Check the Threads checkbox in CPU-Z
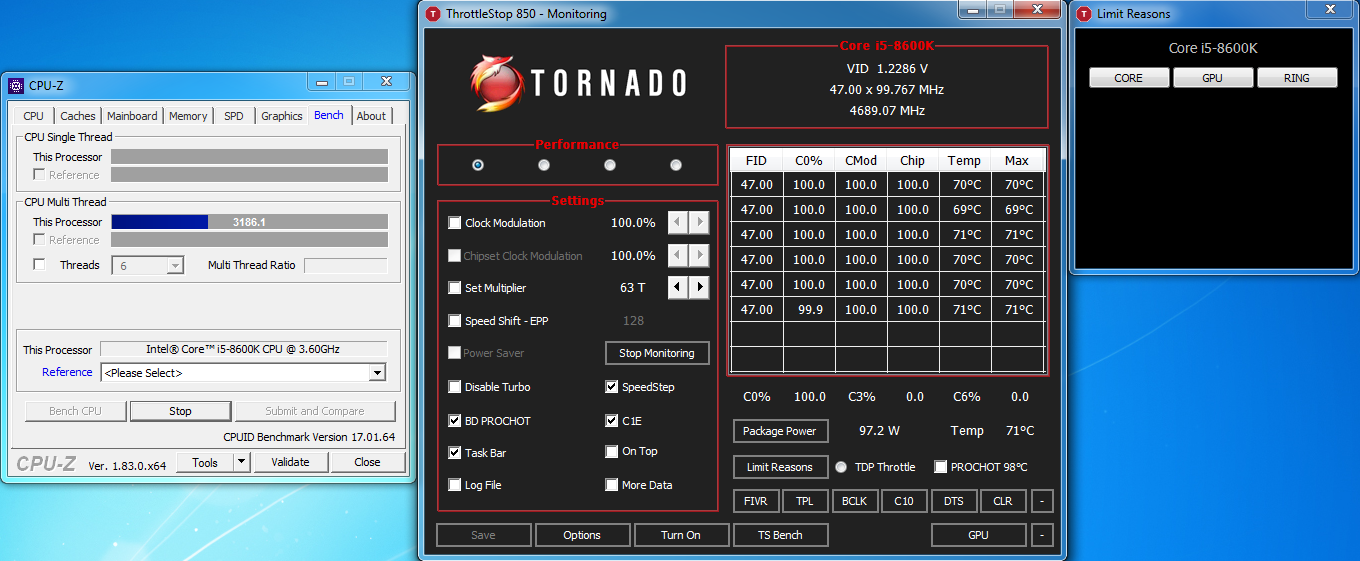Viewport: 1360px width, 561px height. coord(39,265)
